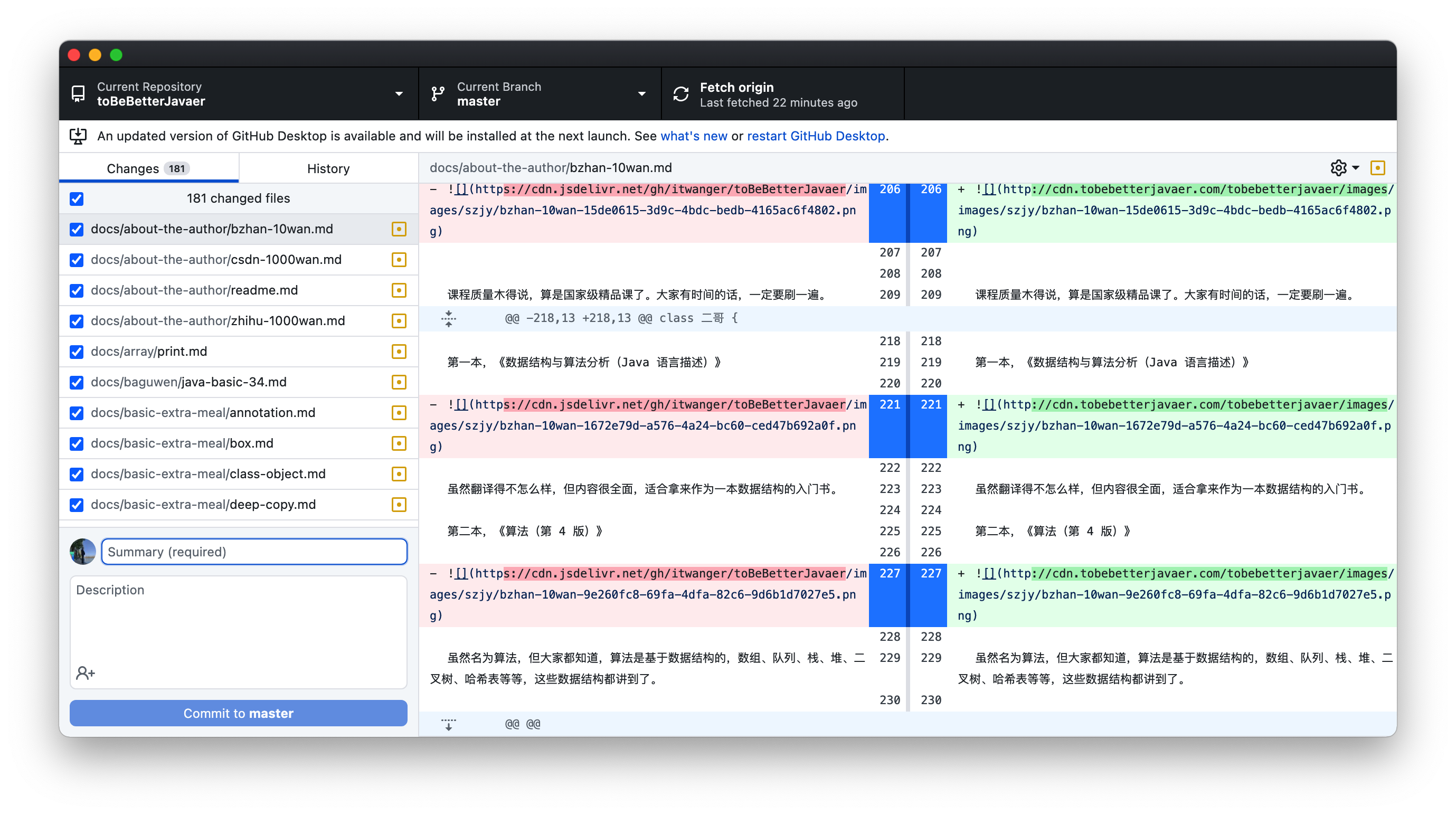
Task: Expand diff downward at bottom @@ @@ row
Action: tap(449, 724)
